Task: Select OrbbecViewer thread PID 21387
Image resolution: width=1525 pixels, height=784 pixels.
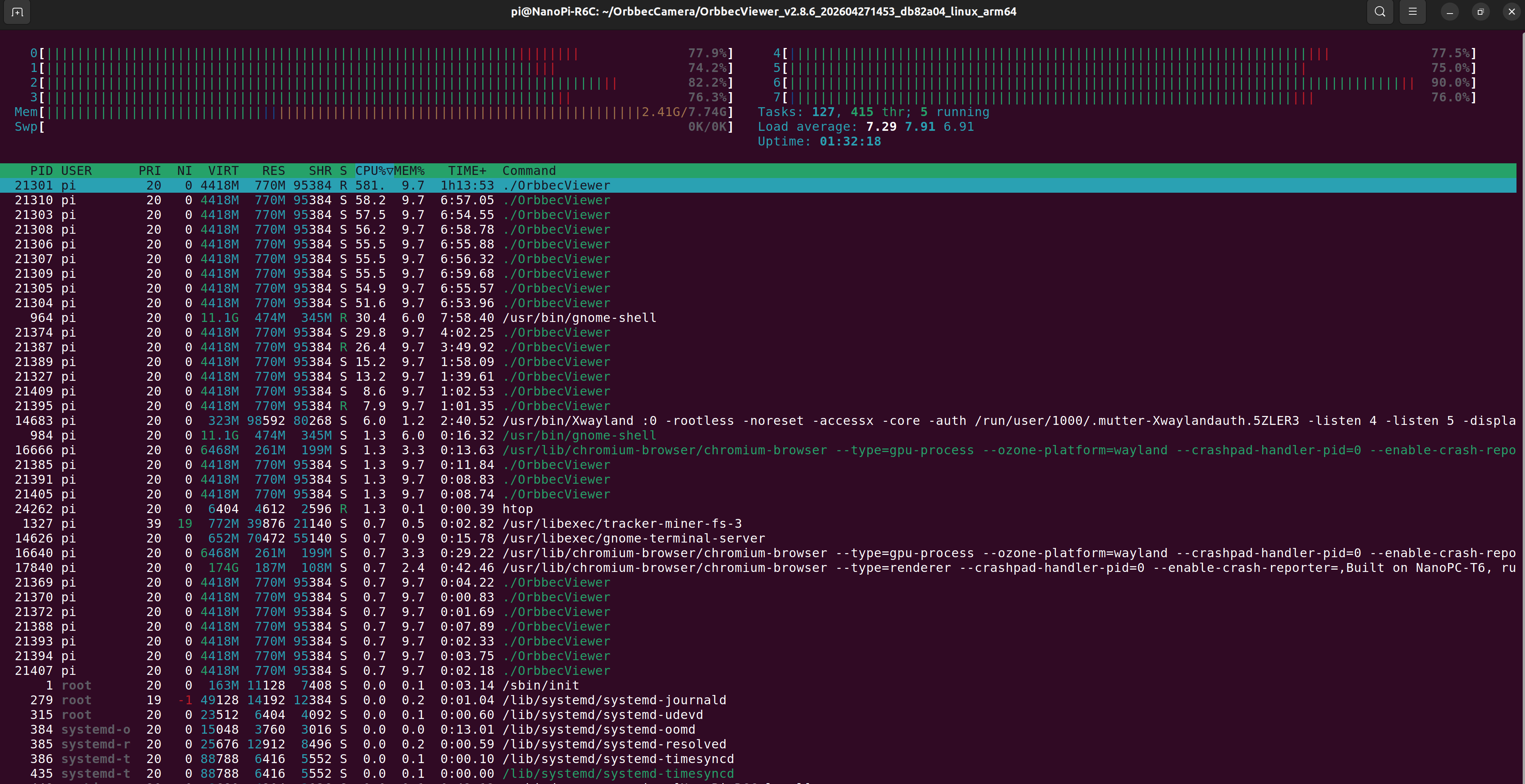Action: pos(758,347)
